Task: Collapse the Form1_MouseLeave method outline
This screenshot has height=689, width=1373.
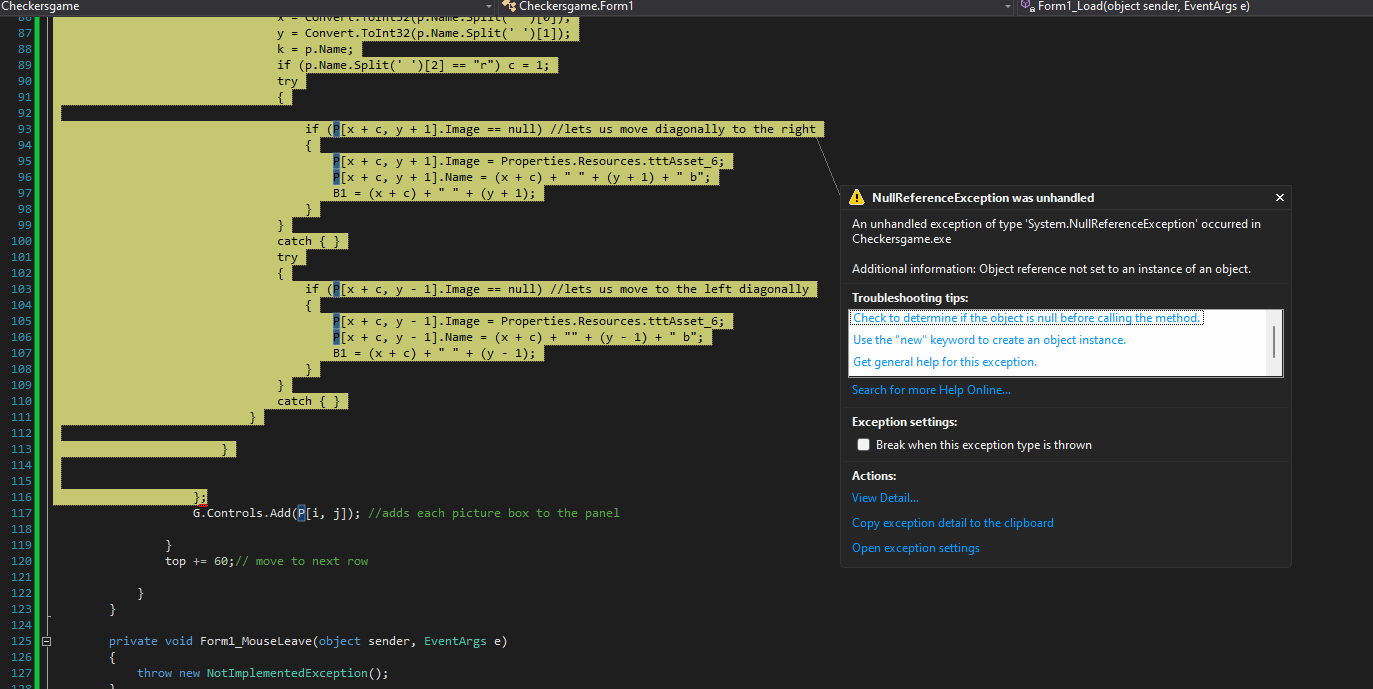Action: click(x=47, y=641)
